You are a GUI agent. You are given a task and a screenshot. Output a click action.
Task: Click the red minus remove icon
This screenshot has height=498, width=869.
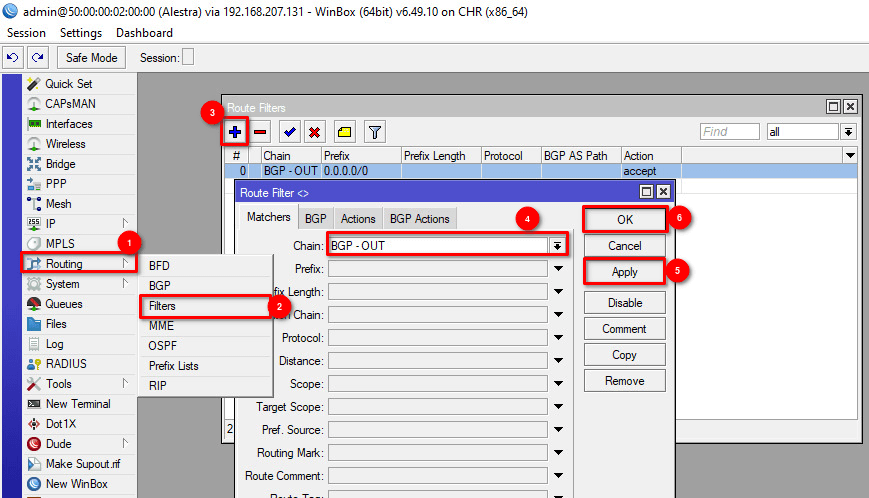pyautogui.click(x=260, y=131)
